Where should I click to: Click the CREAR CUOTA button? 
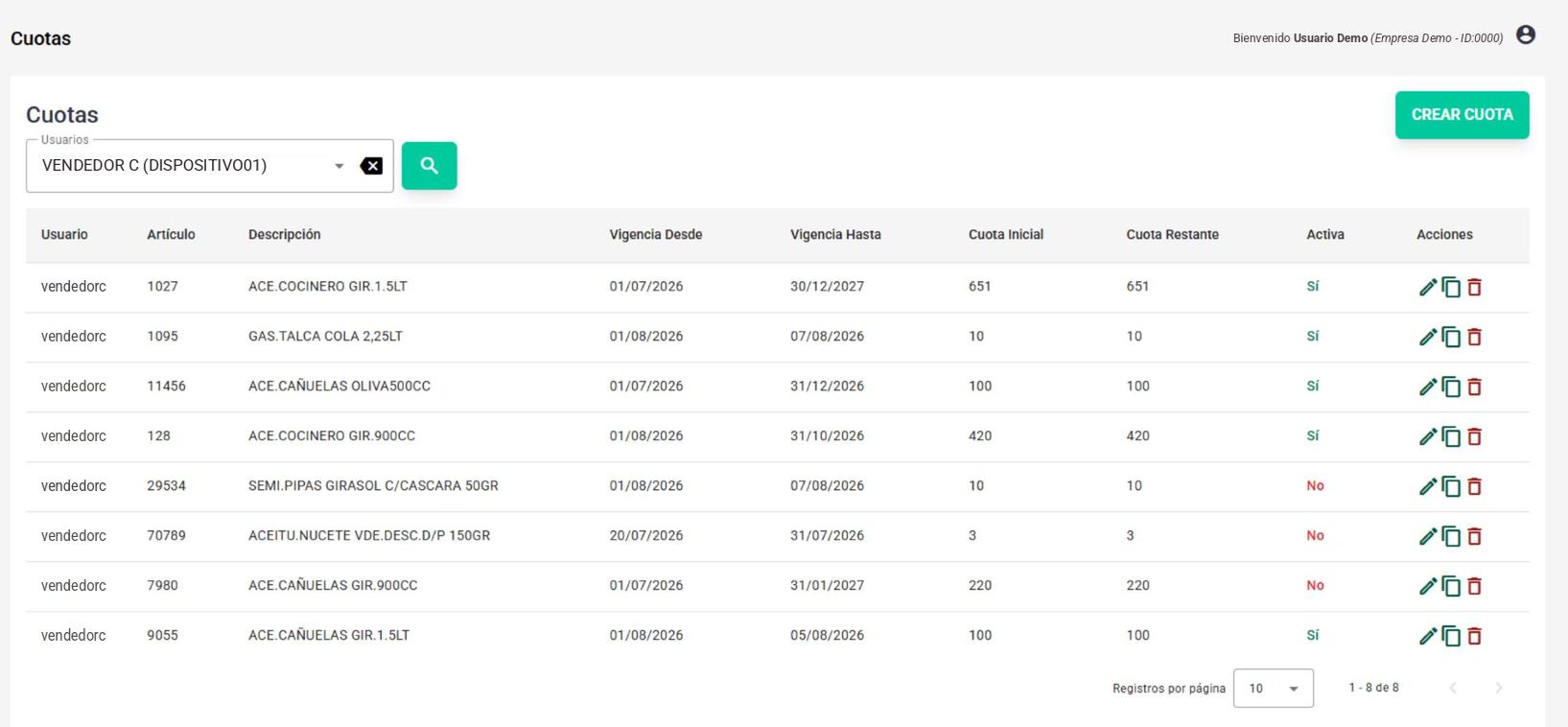[1463, 115]
